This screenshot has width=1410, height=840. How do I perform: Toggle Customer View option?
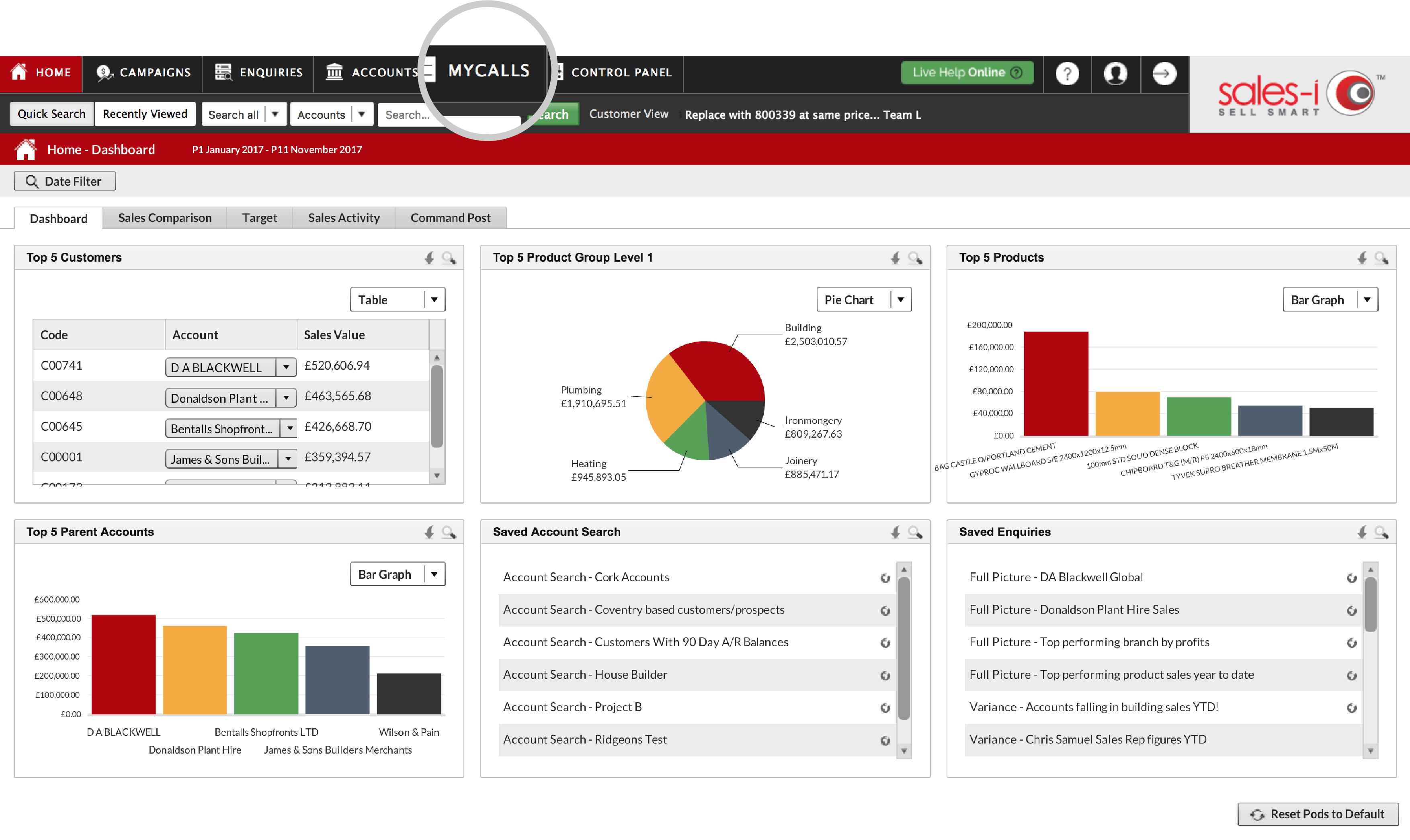point(627,113)
